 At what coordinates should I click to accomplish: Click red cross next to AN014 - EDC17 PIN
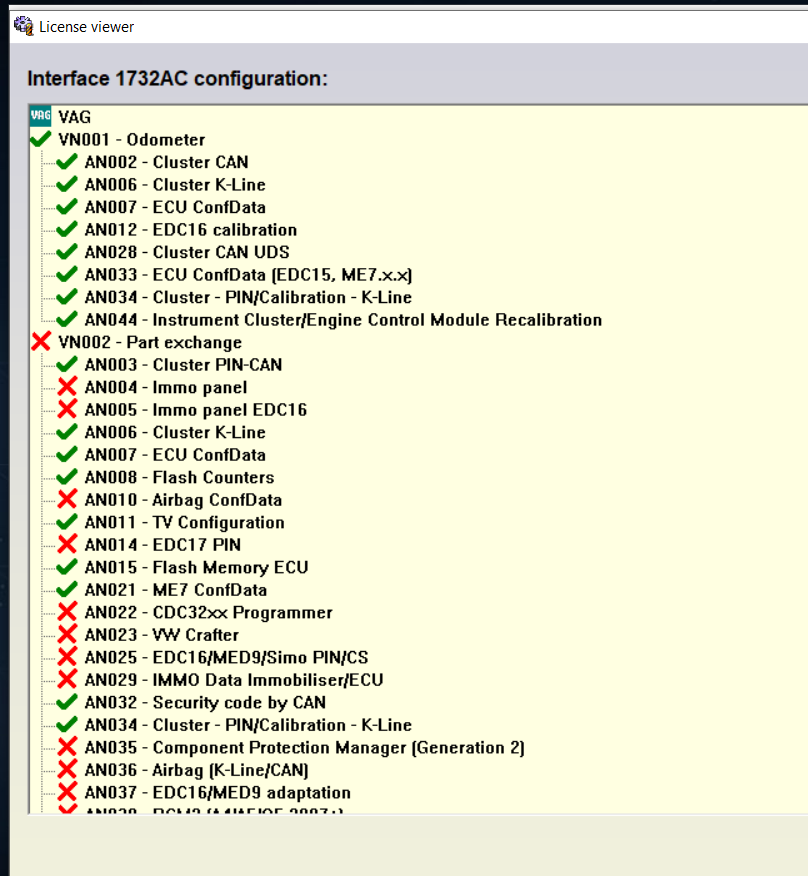(67, 544)
